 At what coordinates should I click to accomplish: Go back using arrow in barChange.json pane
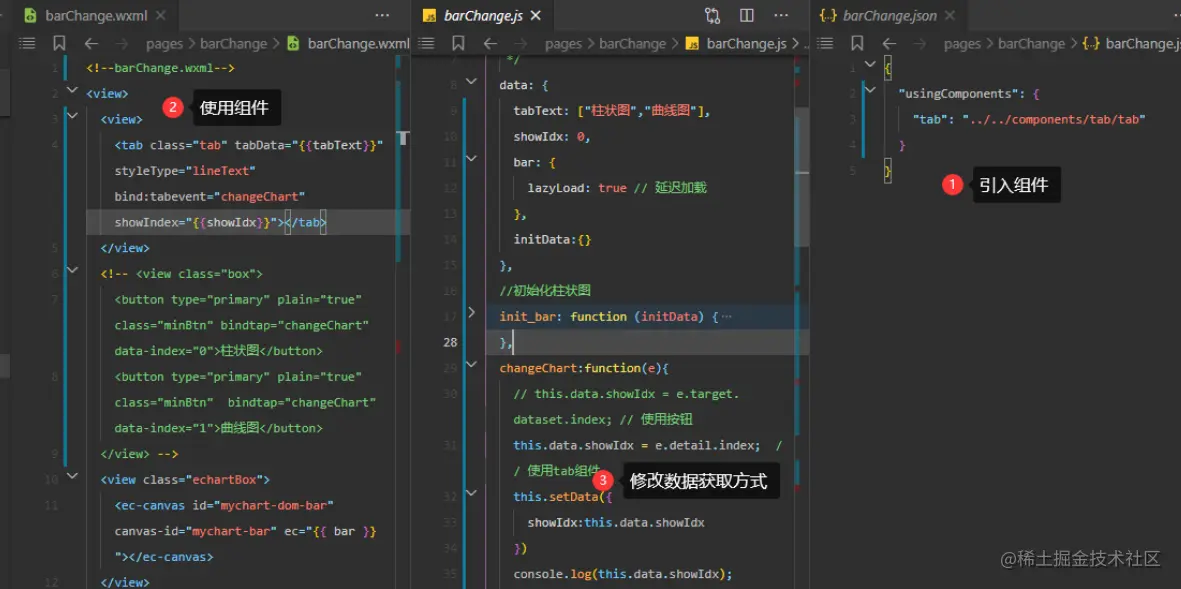coord(890,44)
